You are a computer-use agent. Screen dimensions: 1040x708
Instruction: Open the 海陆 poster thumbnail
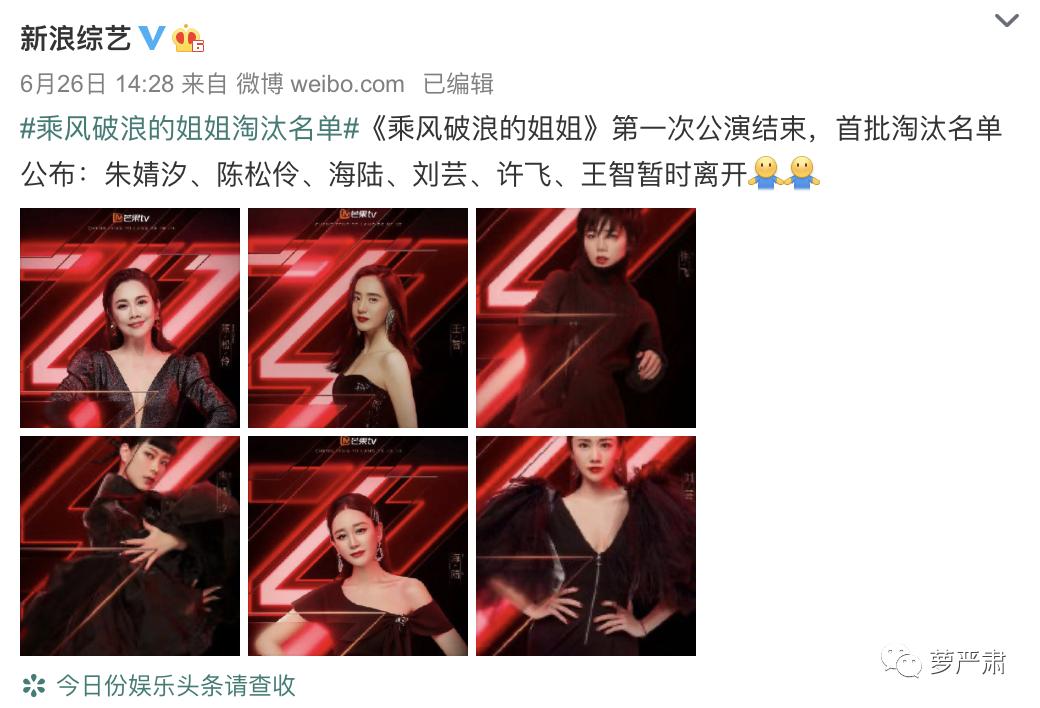[x=358, y=546]
